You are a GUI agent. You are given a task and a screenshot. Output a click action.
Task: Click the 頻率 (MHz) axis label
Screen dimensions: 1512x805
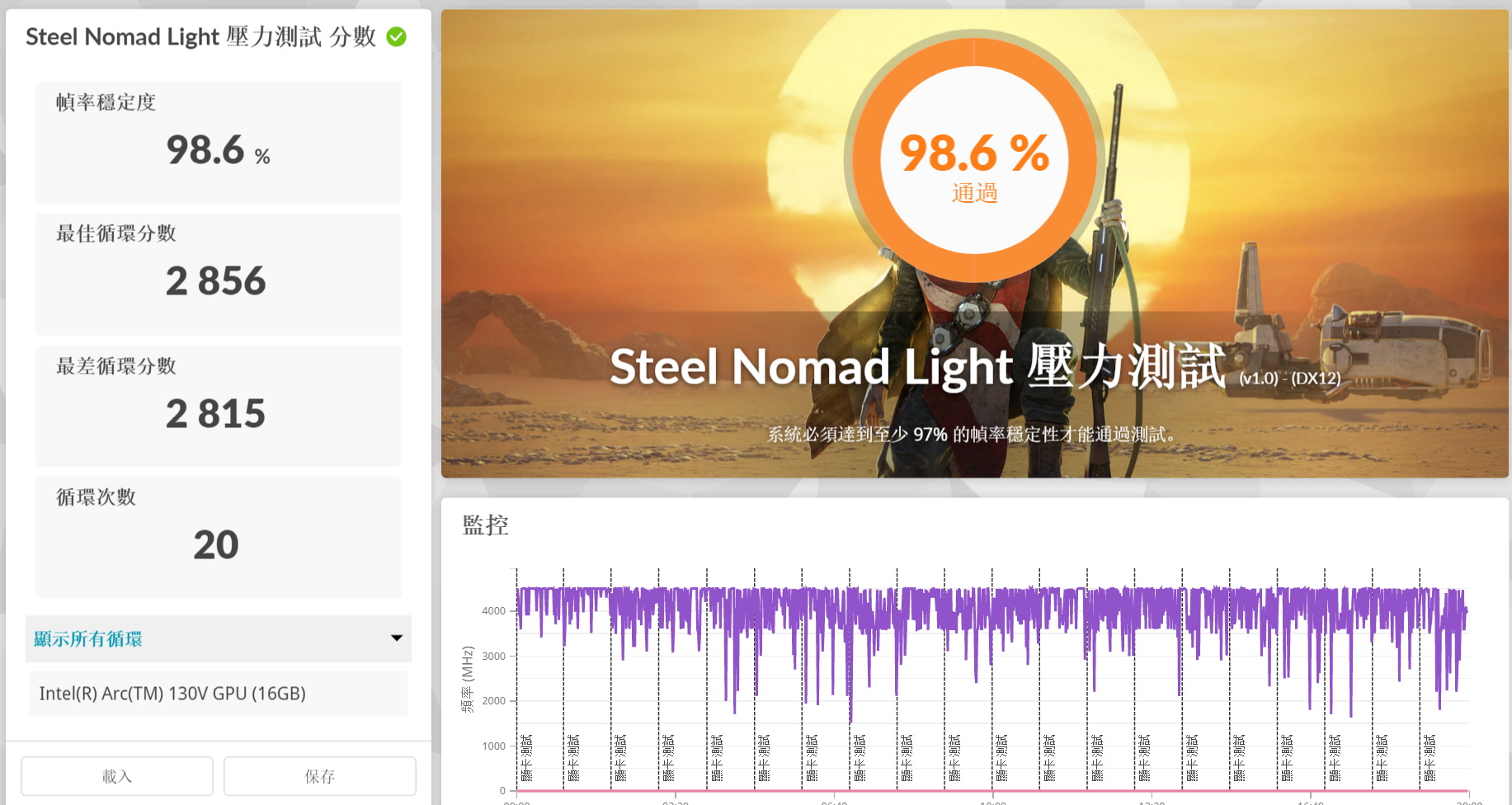[468, 679]
